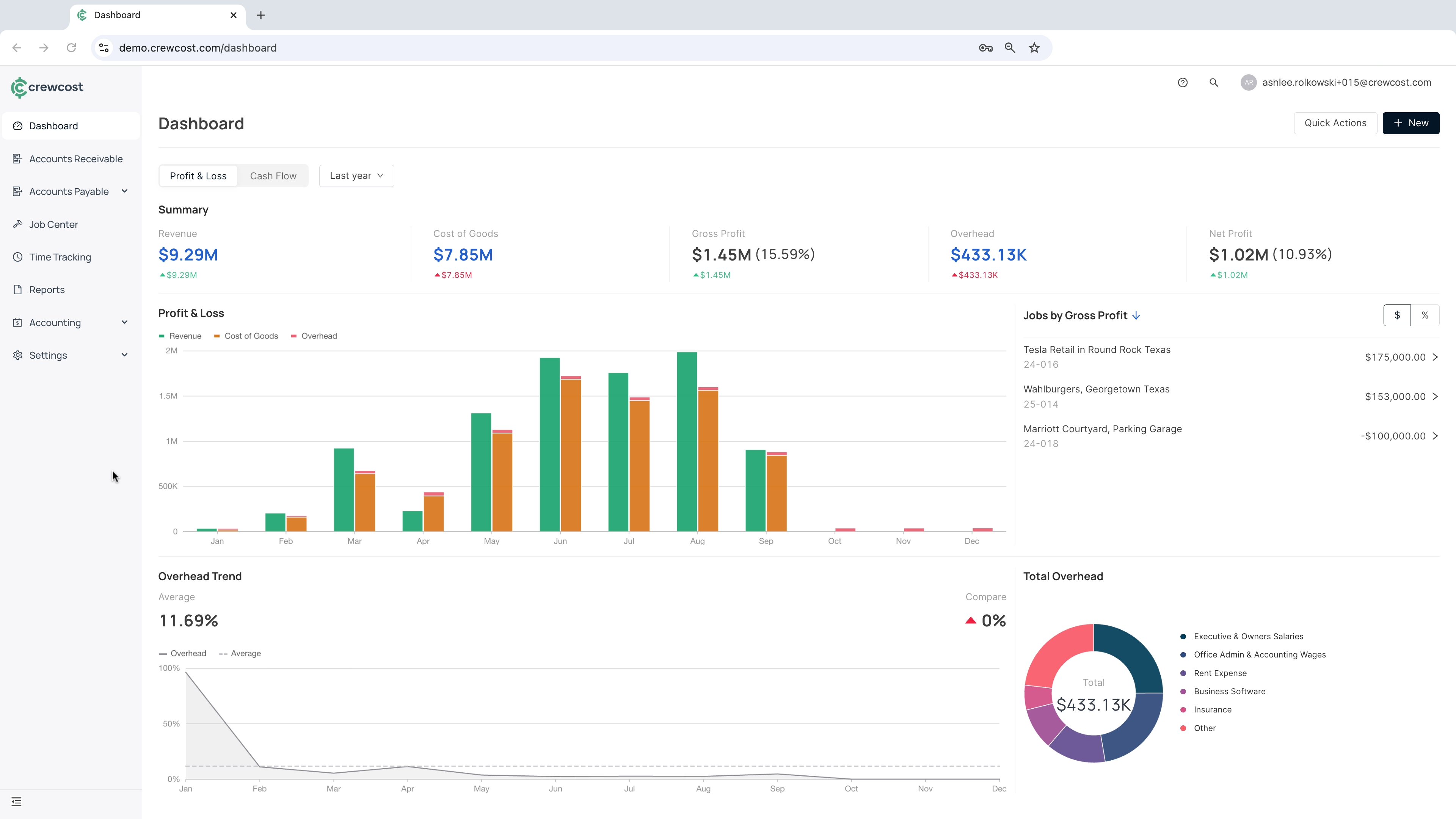Image resolution: width=1456 pixels, height=819 pixels.
Task: Select the Time Tracking sidebar icon
Action: [17, 257]
